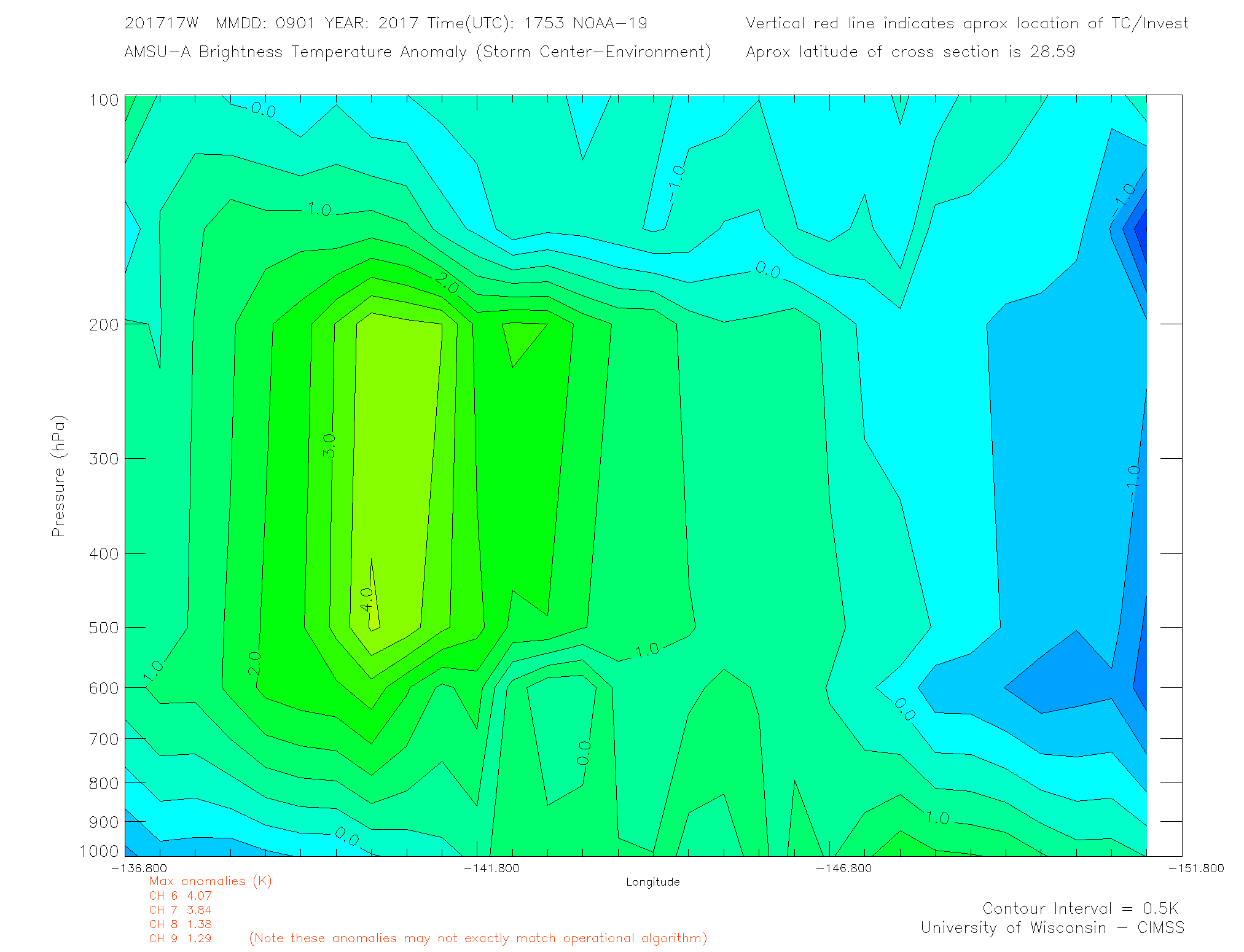Click the 3.0 contour label
Screen dimensions: 1244x952
[x=329, y=445]
